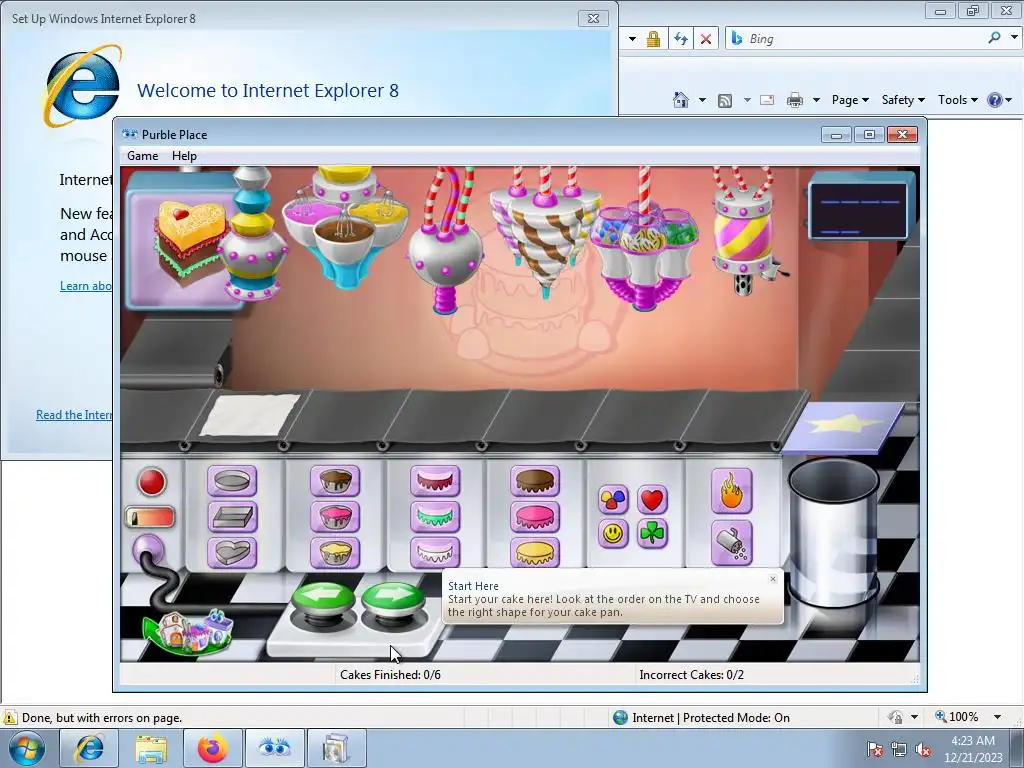Click the Read the Internet link in setup dialog
Viewport: 1024px width, 768px height.
point(74,415)
